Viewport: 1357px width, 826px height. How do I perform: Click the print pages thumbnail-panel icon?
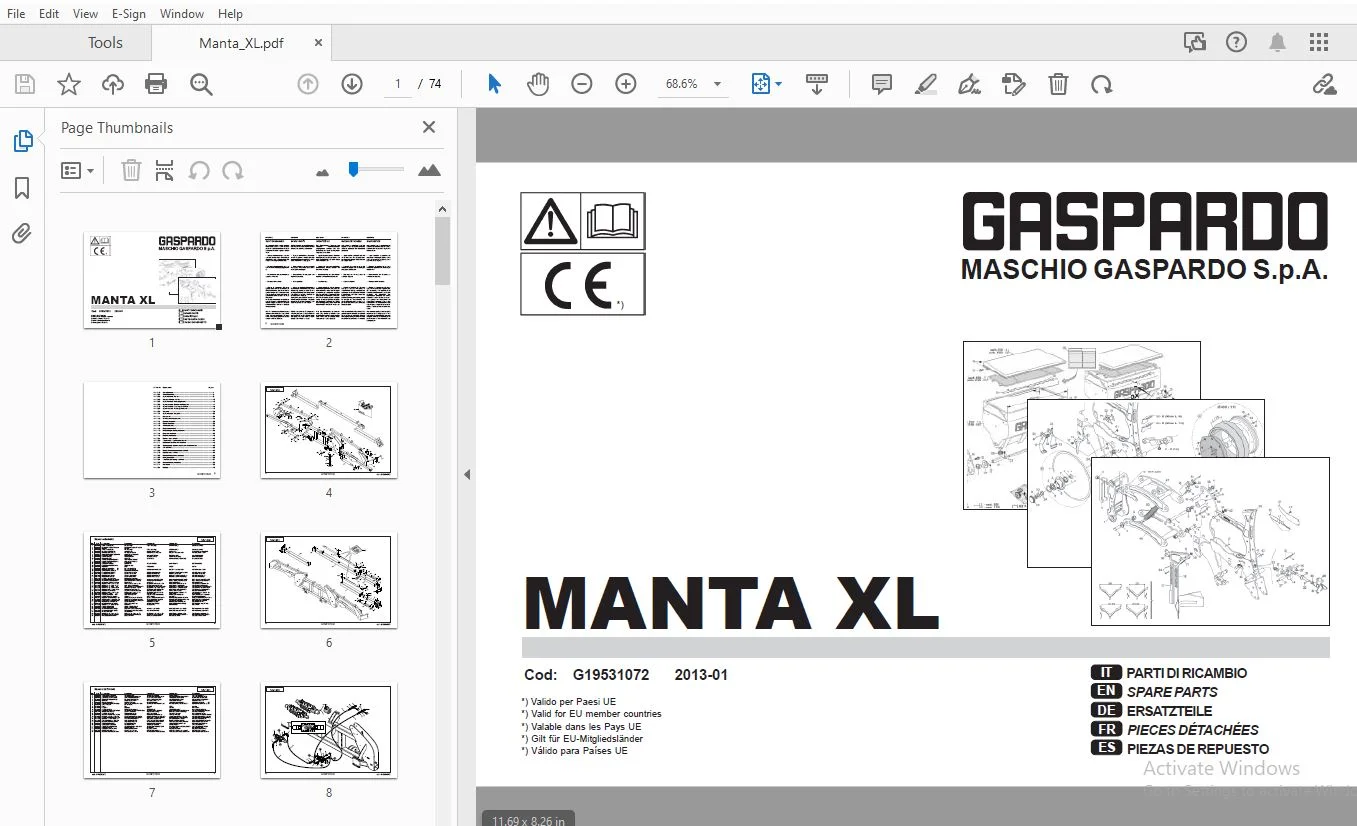[165, 170]
